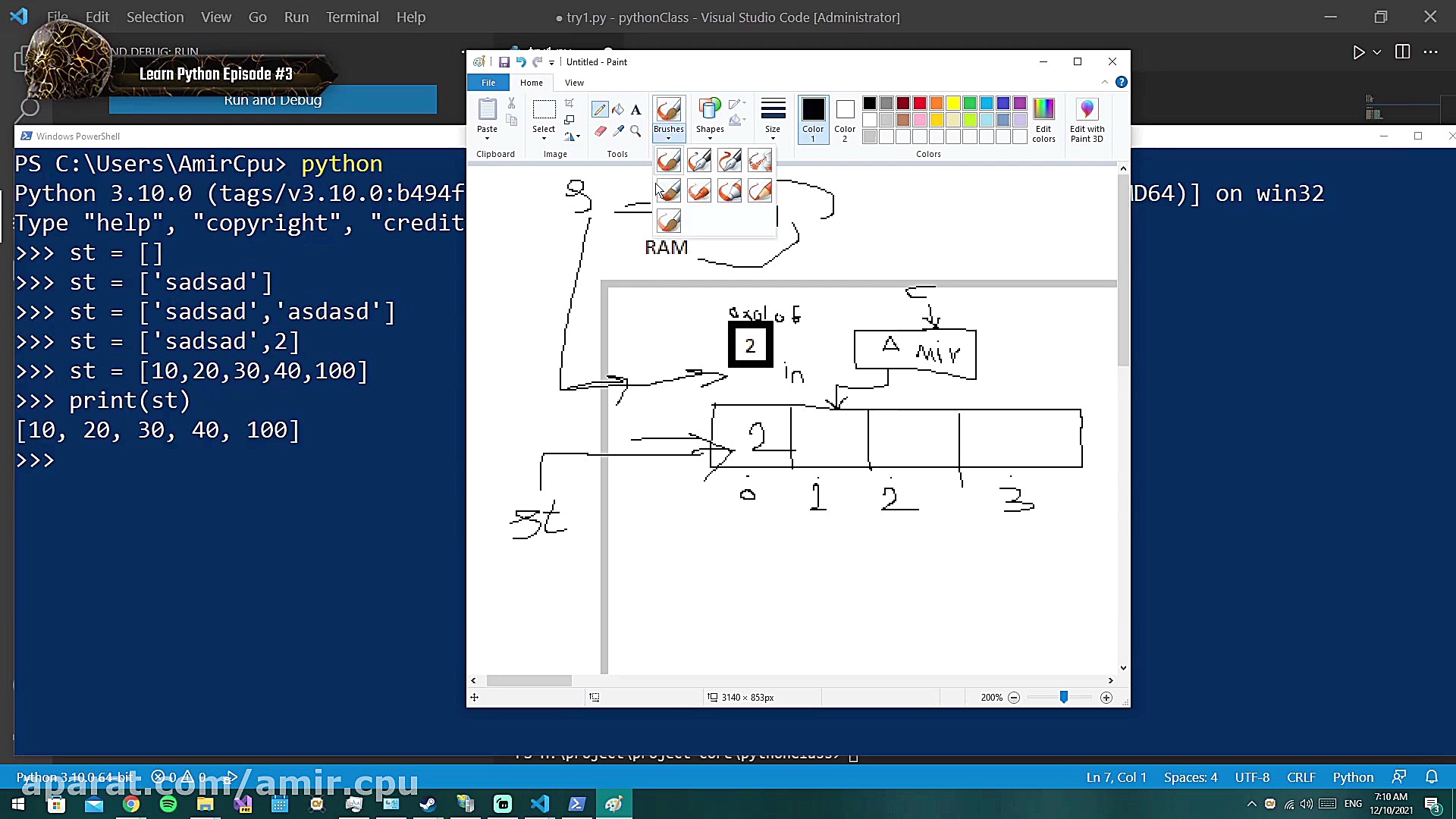The width and height of the screenshot is (1456, 819).
Task: Choose the Oil brush in the brushes gallery
Action: [x=668, y=191]
